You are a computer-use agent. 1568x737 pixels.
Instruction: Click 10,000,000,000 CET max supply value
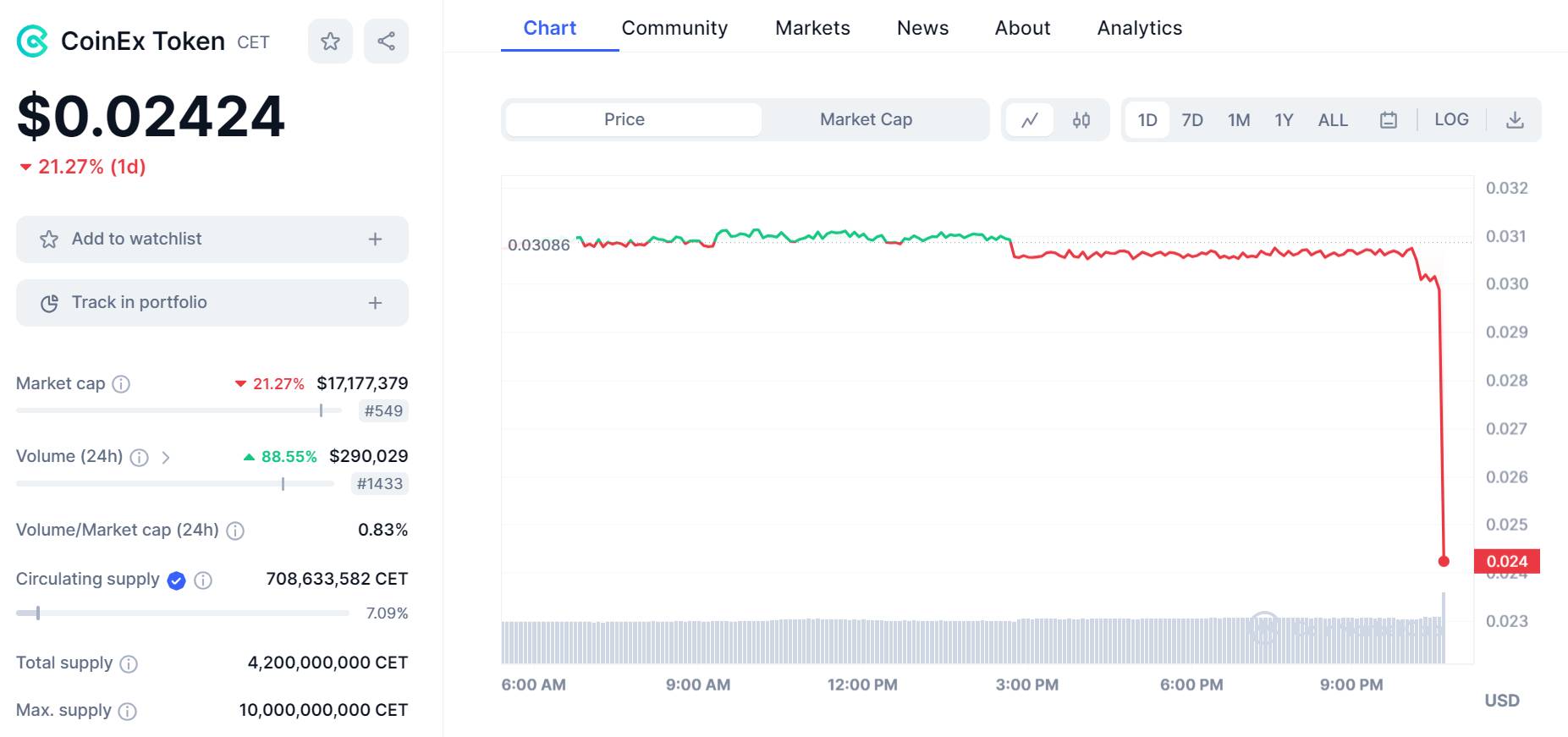(x=323, y=710)
